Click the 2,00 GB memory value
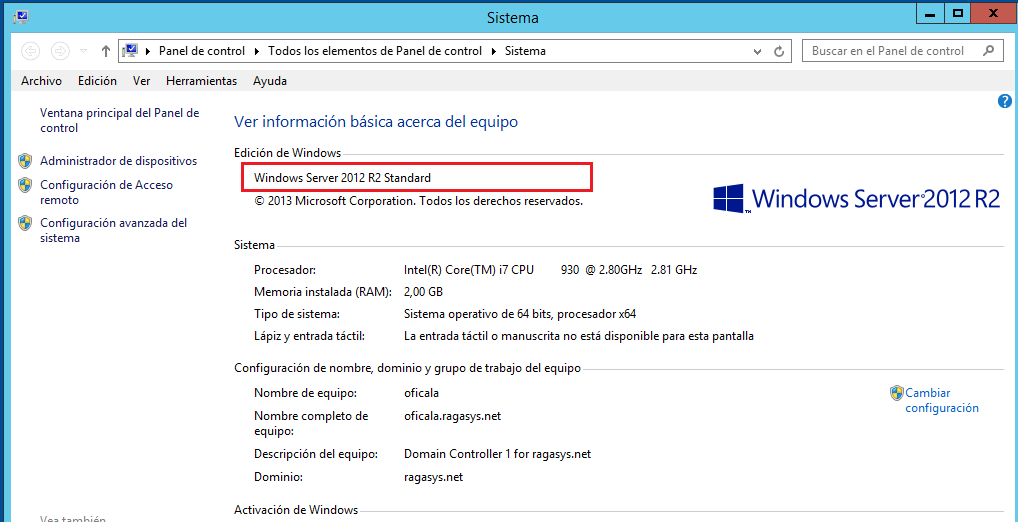1018x522 pixels. tap(423, 292)
